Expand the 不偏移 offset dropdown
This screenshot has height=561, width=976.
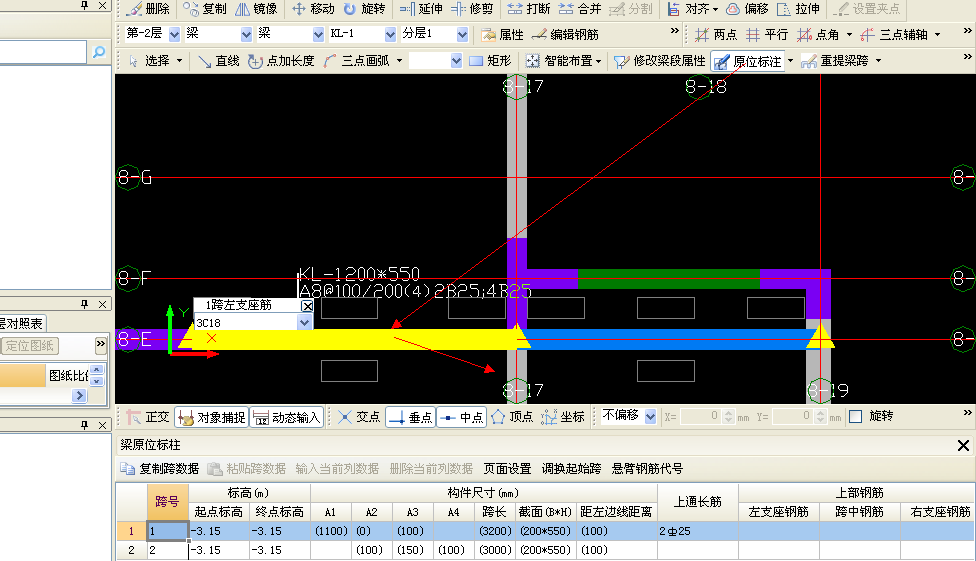pyautogui.click(x=650, y=417)
